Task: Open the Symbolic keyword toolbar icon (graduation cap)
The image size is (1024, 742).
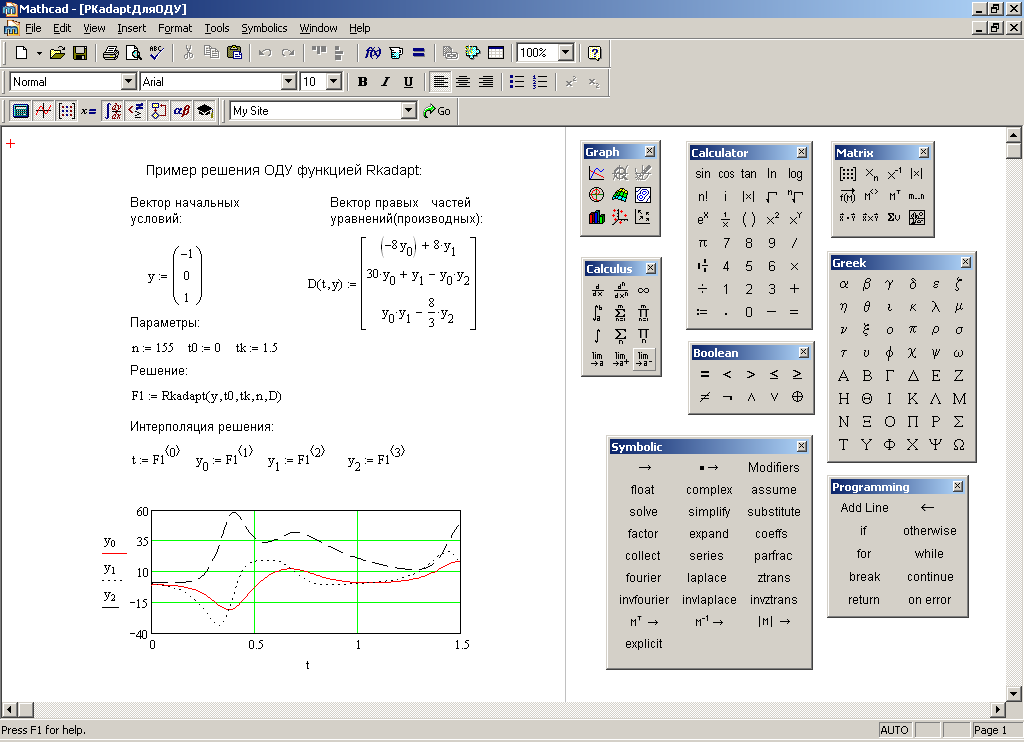Action: tap(204, 111)
